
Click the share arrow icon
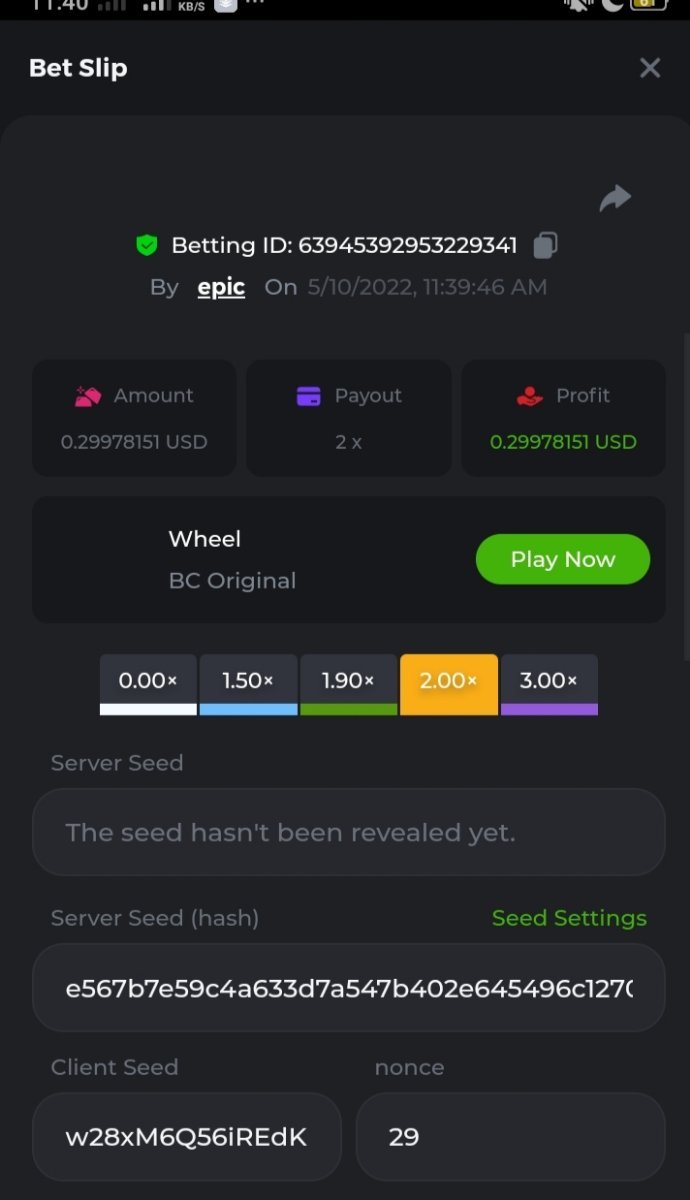coord(615,198)
